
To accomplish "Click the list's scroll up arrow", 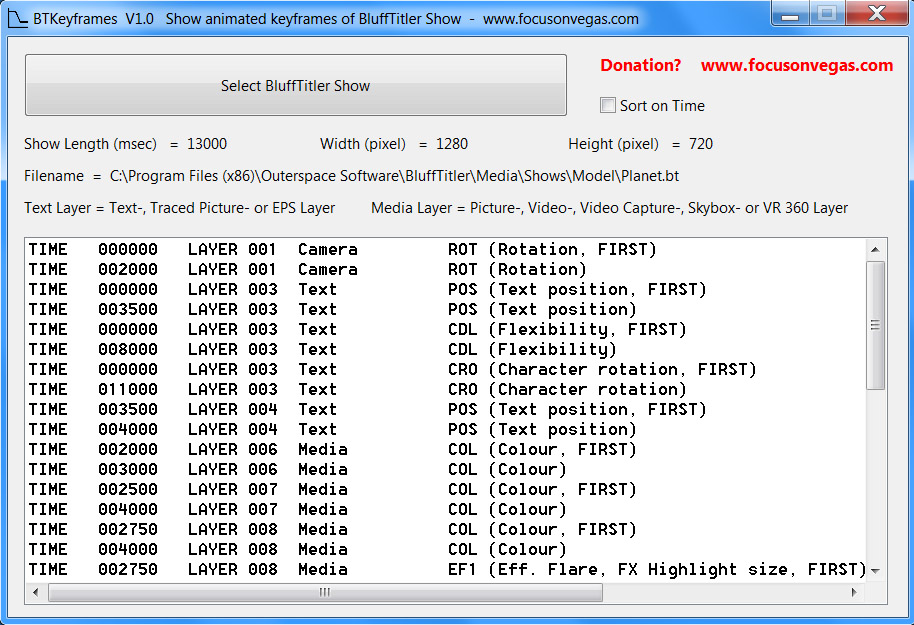I will (x=875, y=249).
